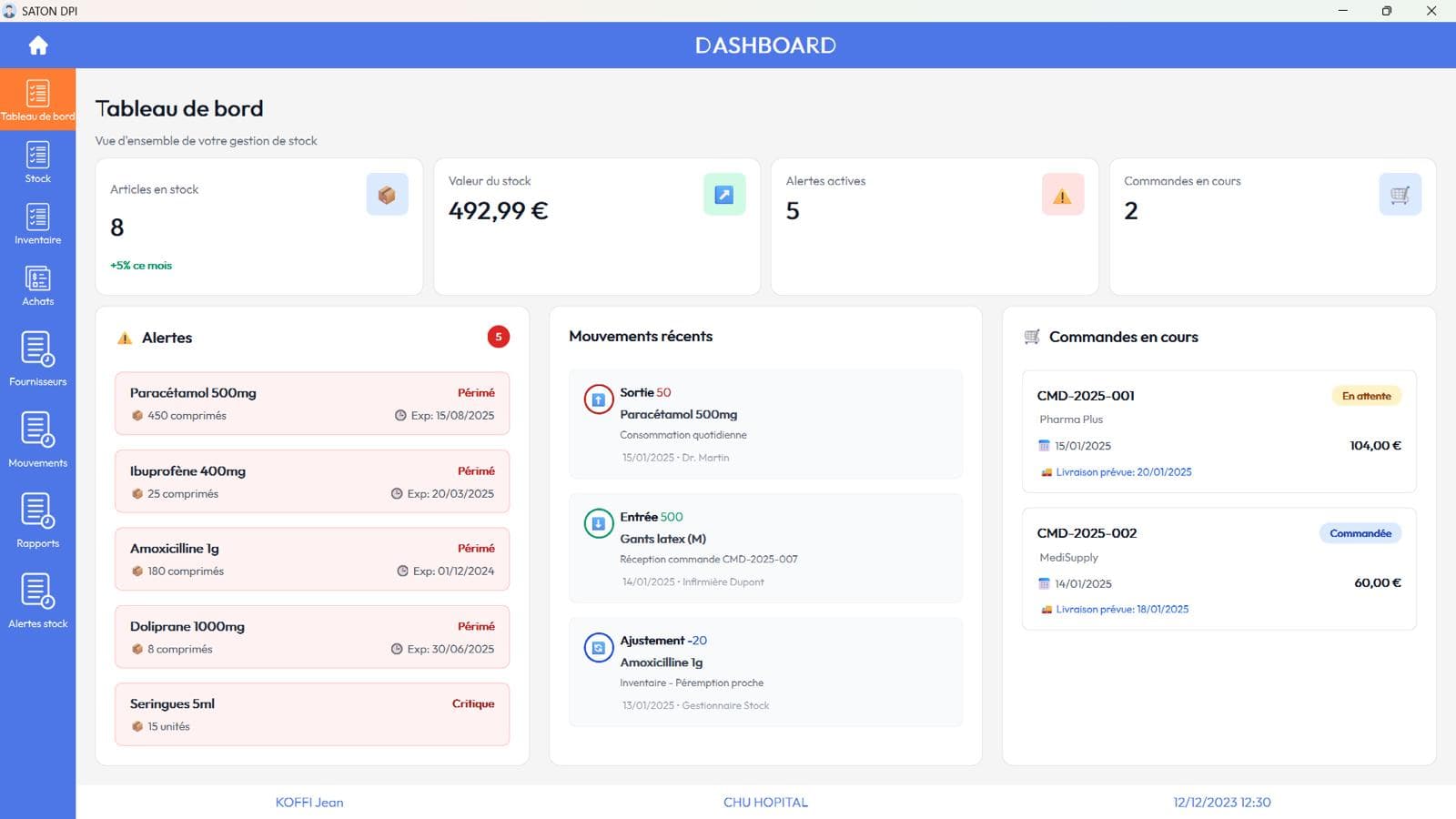Select the Paracétamol 500mg Sortie movement entry
1456x819 pixels.
pyautogui.click(x=765, y=424)
